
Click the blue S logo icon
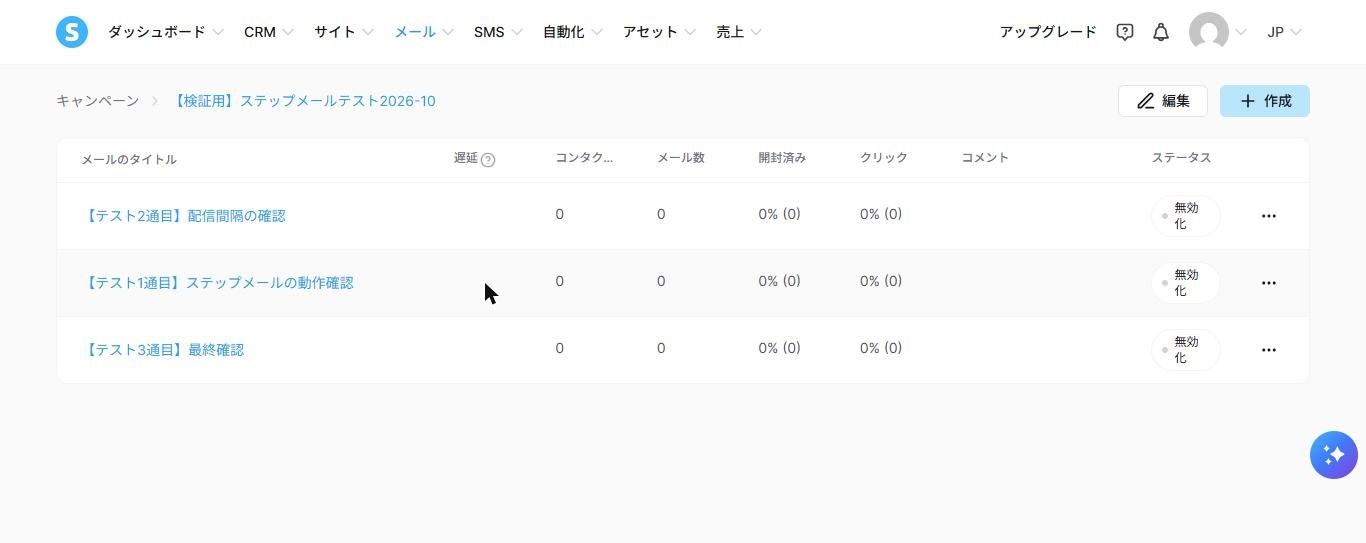click(72, 32)
